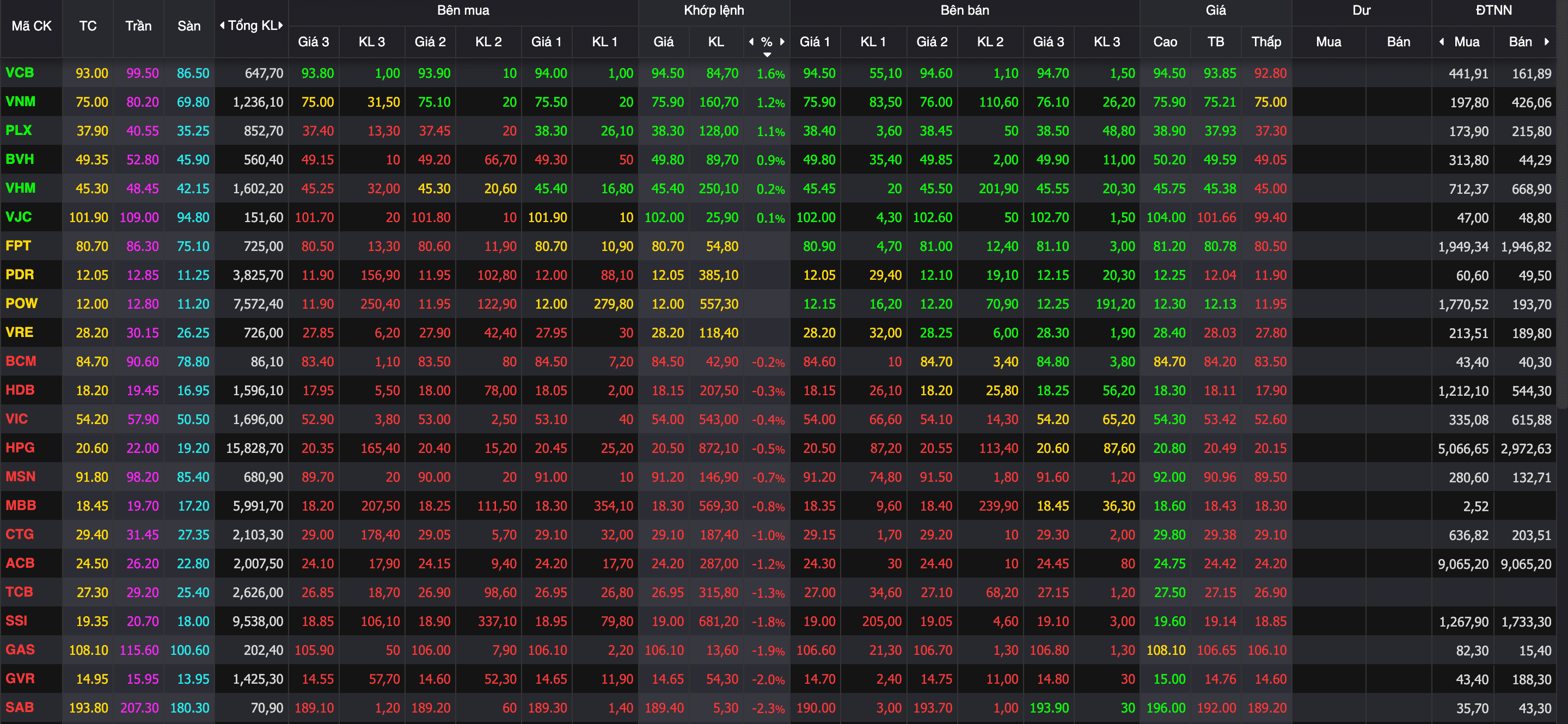Open VHM stock symbol
The width and height of the screenshot is (1568, 724).
20,188
